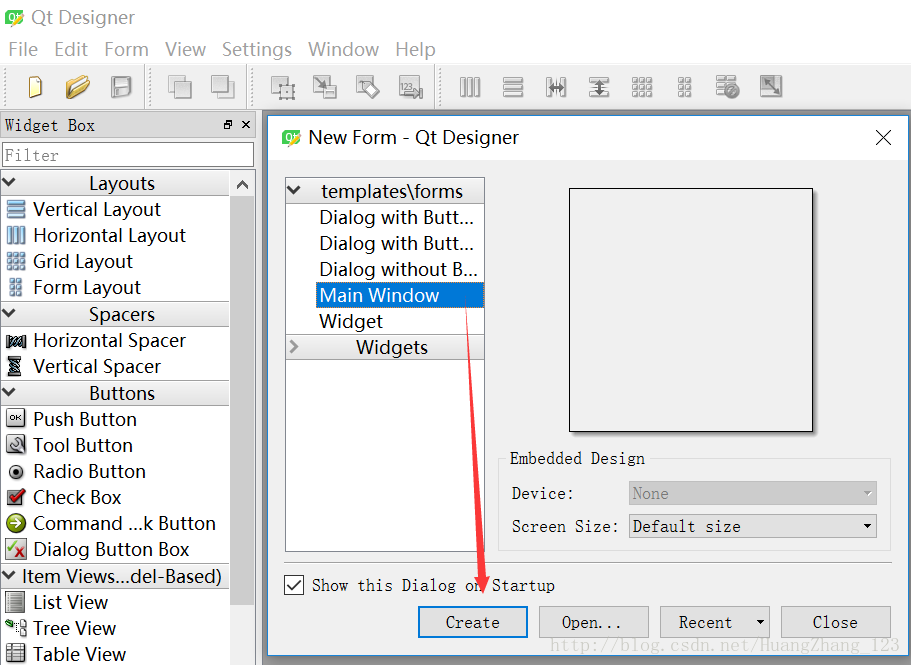Toggle Show this Dialog on Startup checkbox

pyautogui.click(x=294, y=585)
